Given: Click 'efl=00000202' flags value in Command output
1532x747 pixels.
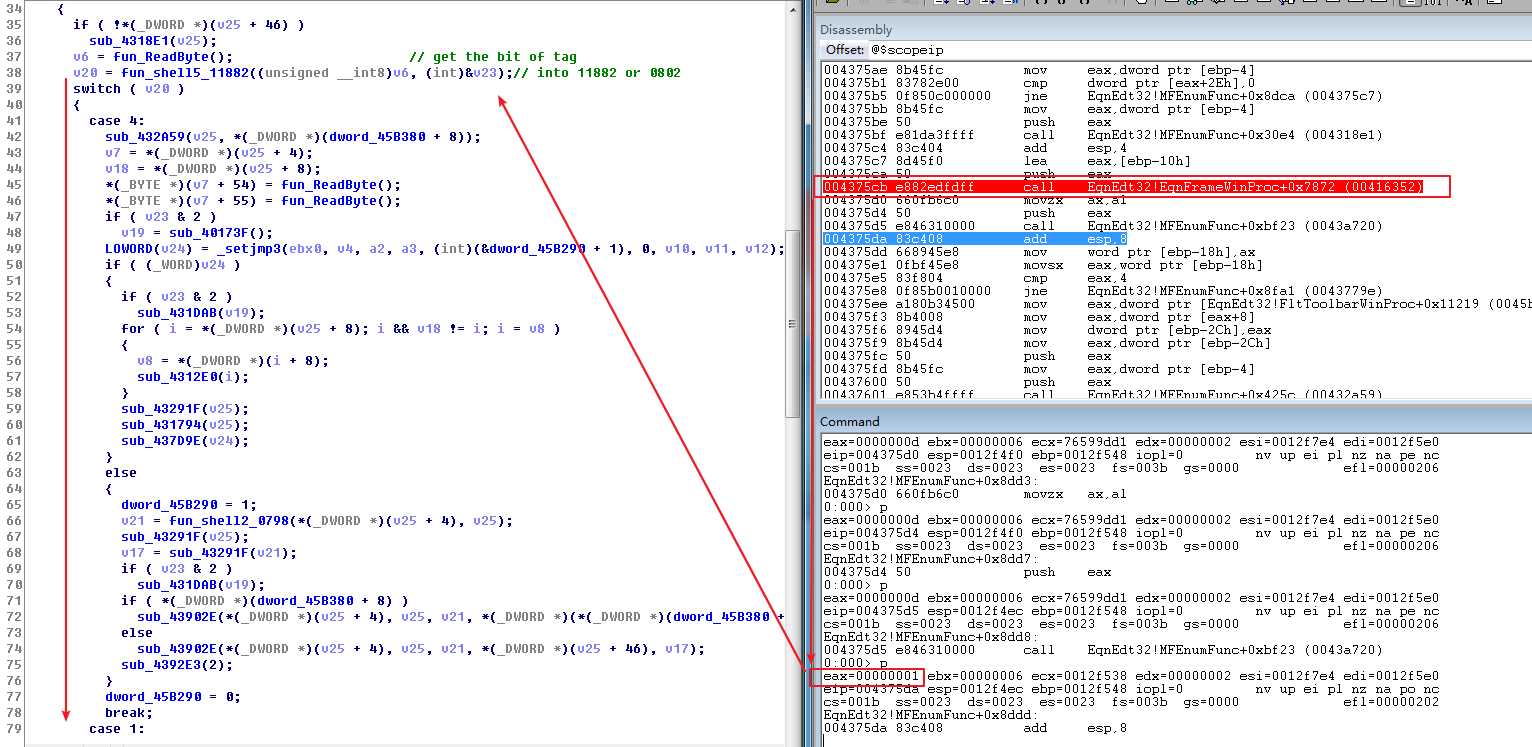Looking at the screenshot, I should tap(1392, 702).
